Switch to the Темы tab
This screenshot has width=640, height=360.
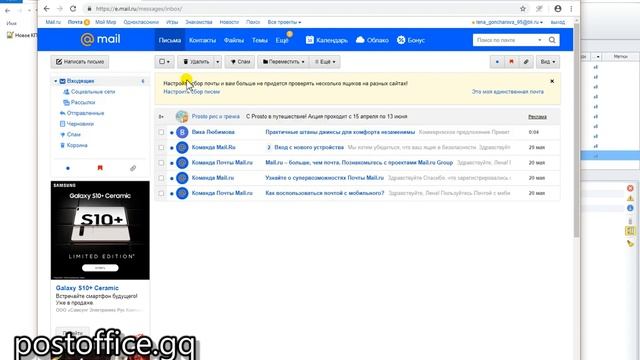[x=260, y=40]
